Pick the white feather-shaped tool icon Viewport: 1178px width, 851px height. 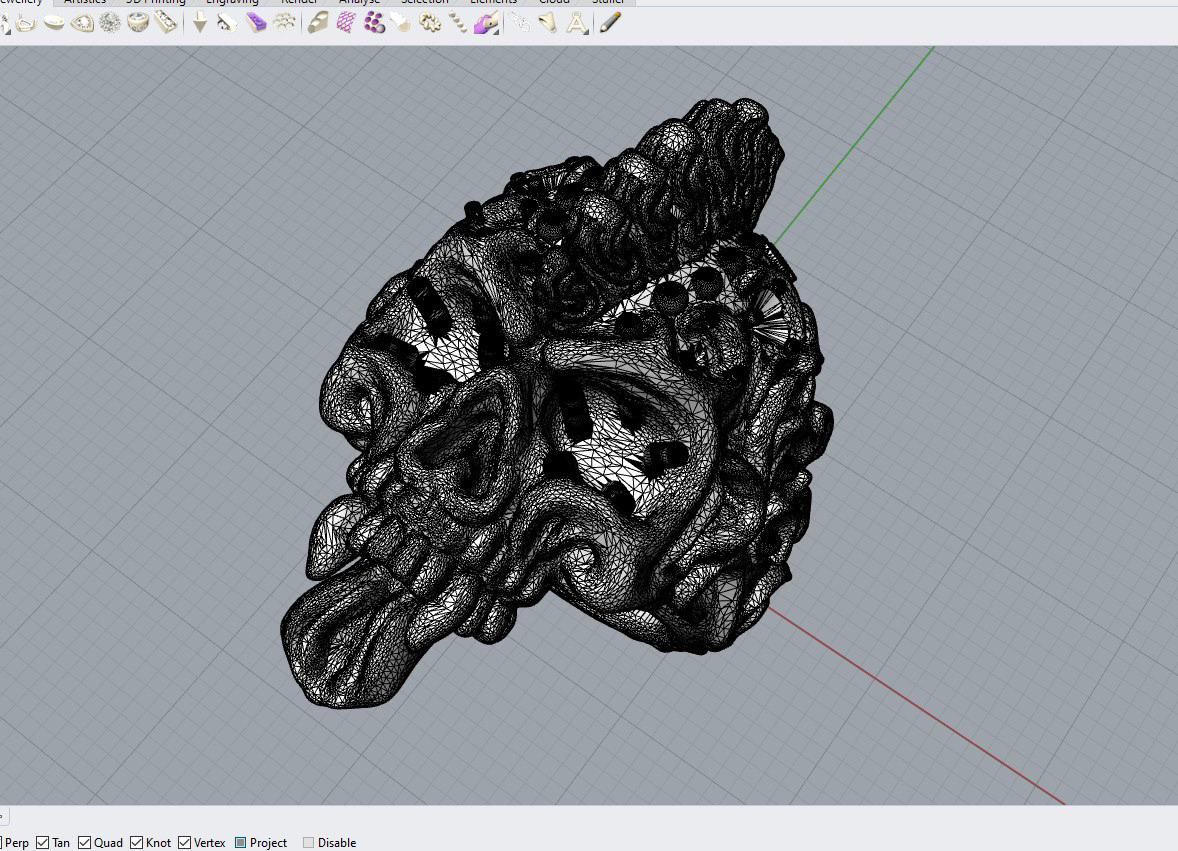[401, 23]
